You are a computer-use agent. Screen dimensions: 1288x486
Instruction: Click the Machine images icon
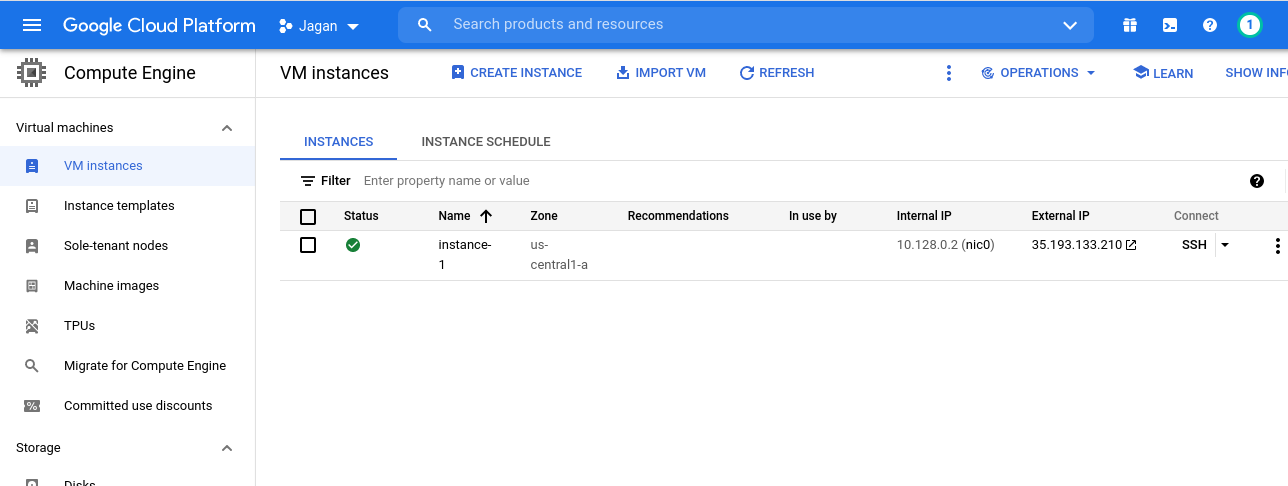[32, 286]
